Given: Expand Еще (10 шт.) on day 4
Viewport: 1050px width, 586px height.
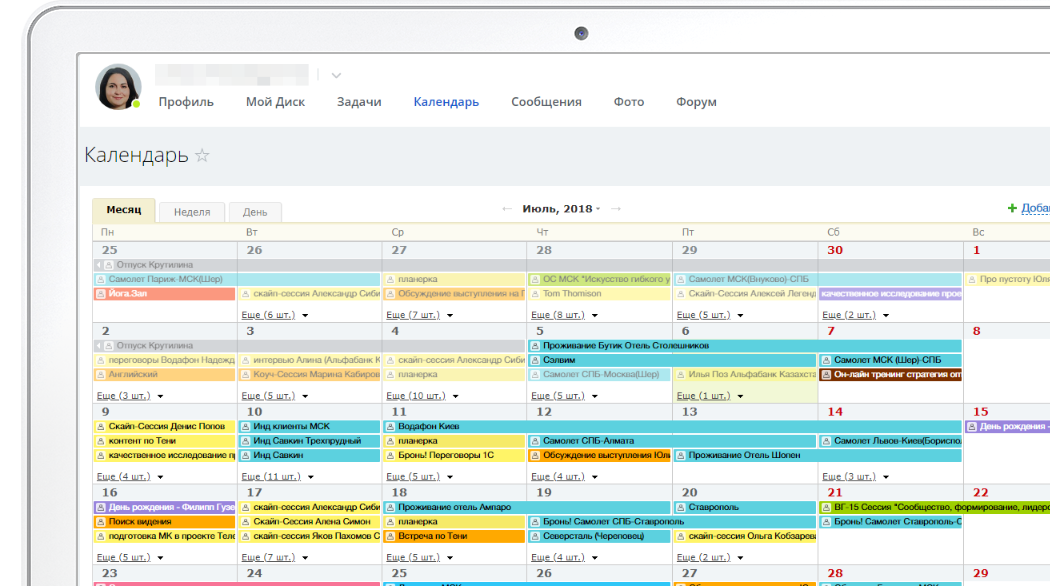Looking at the screenshot, I should click(x=423, y=396).
